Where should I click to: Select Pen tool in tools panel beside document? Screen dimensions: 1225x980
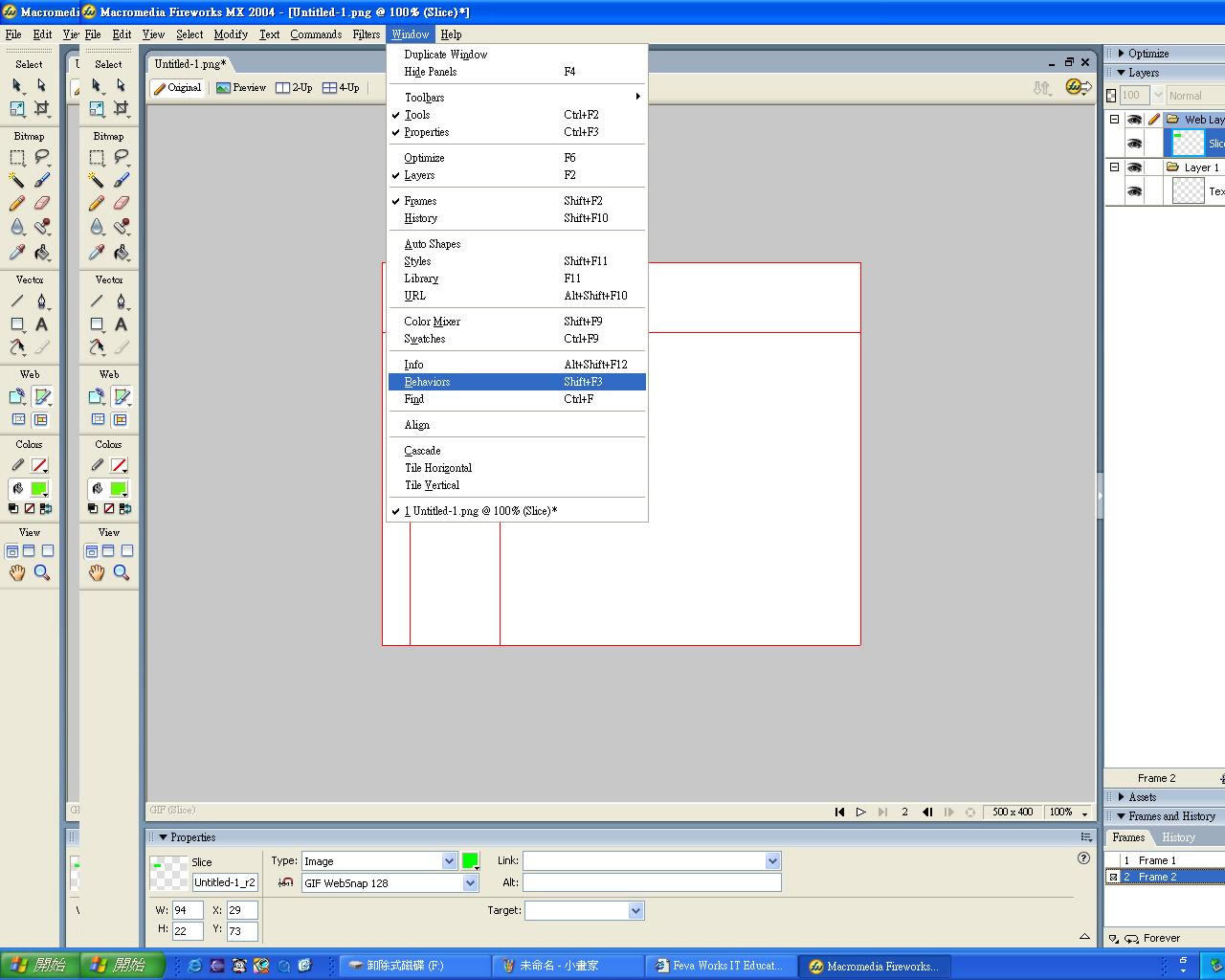pos(122,301)
